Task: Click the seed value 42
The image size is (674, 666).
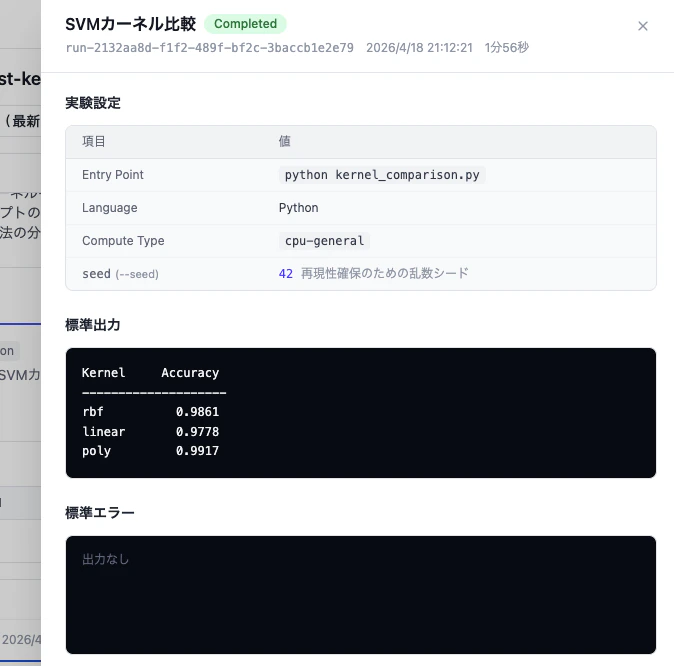Action: click(x=285, y=274)
